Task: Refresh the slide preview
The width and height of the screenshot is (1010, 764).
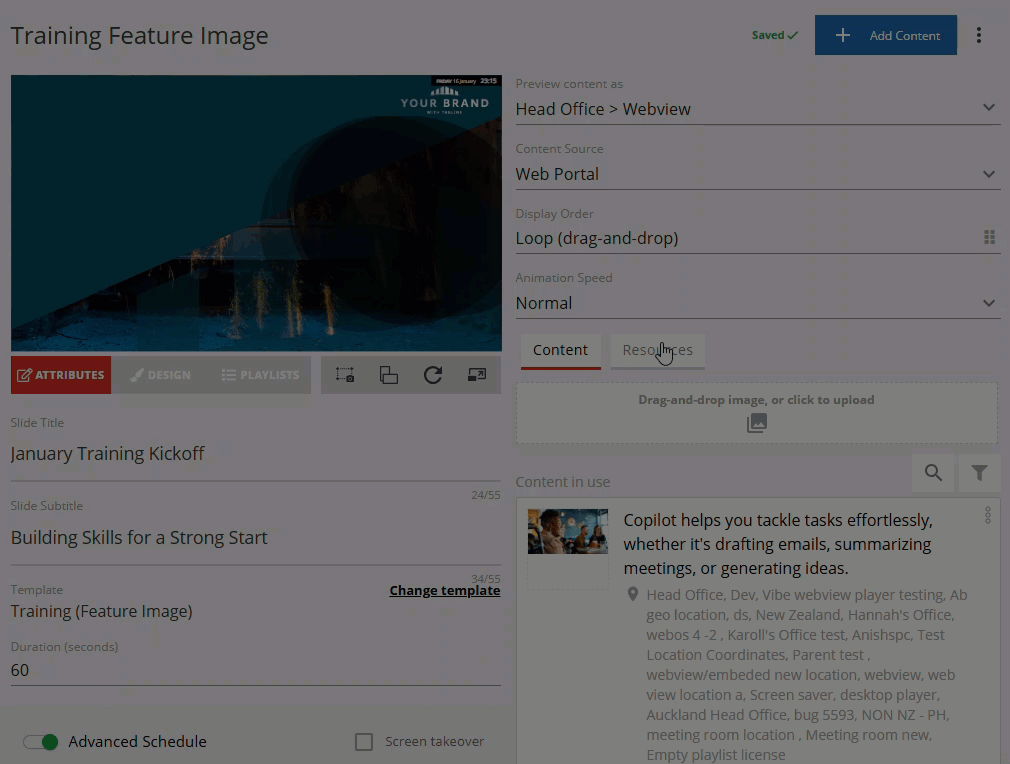Action: (432, 375)
